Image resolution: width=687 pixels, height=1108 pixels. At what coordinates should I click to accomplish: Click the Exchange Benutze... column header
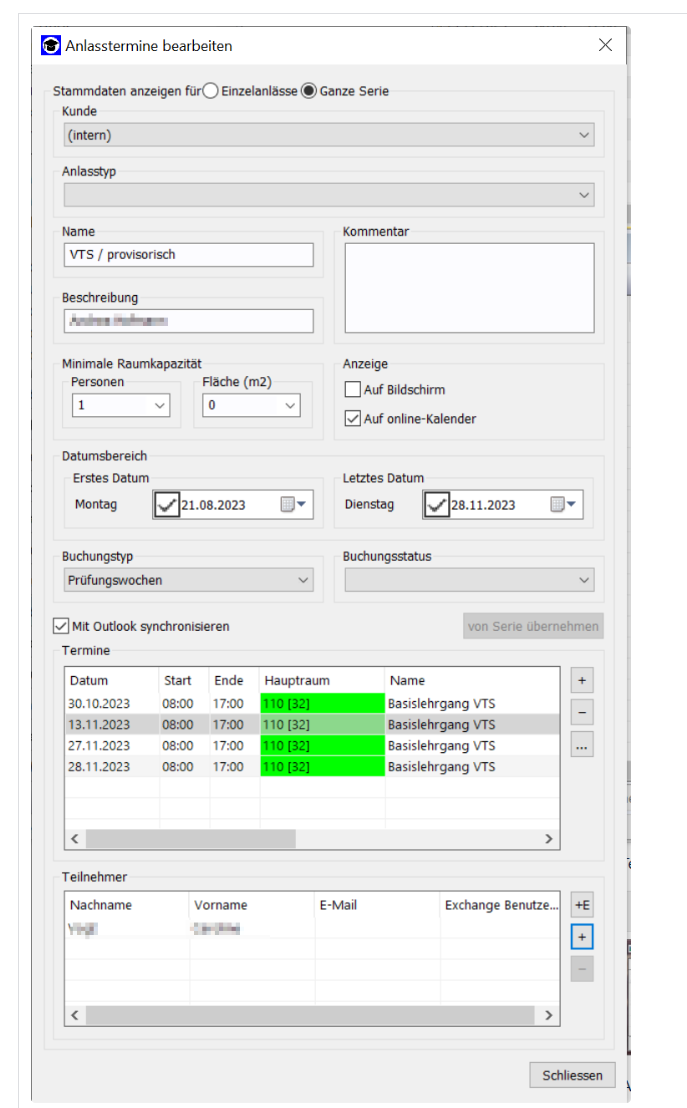tap(500, 904)
